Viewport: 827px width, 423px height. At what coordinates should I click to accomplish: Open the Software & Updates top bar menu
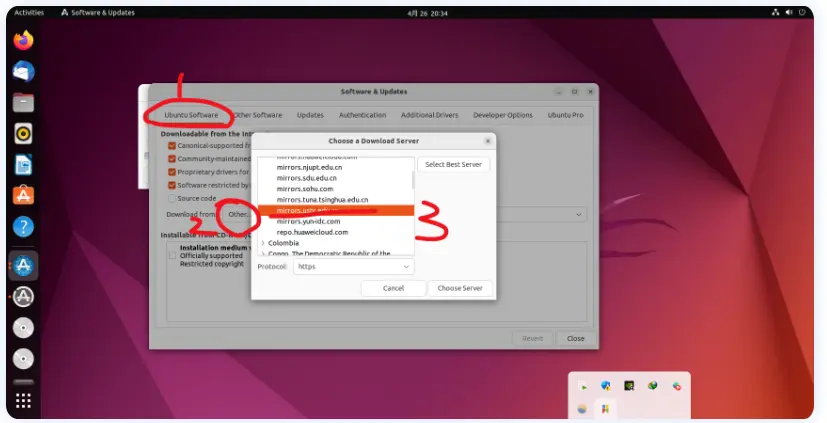pos(98,13)
